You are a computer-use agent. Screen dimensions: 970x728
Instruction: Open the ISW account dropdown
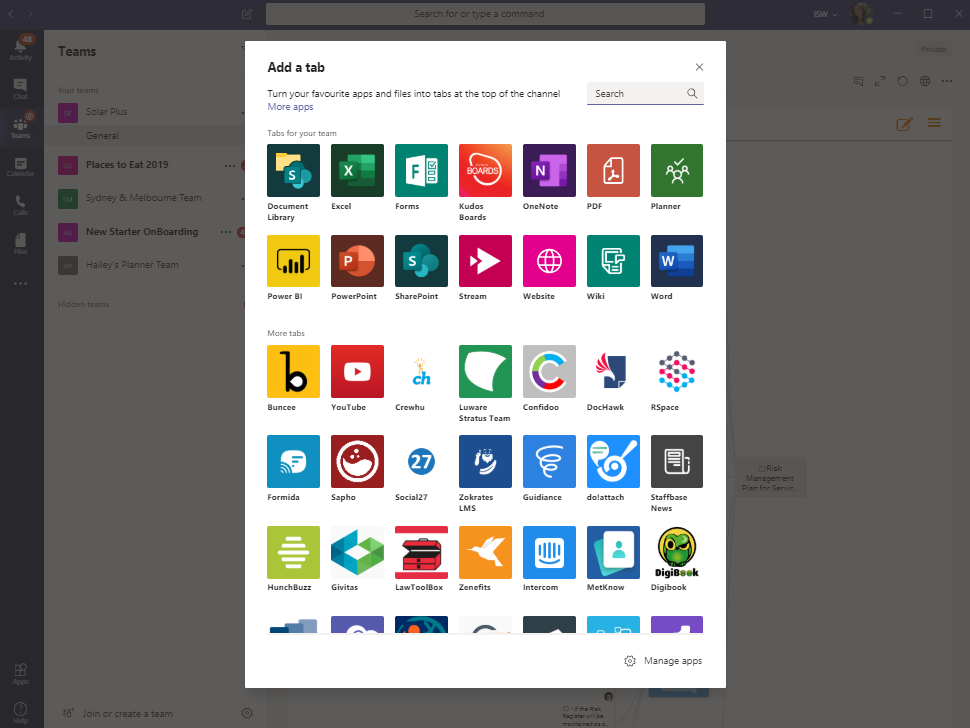click(825, 14)
